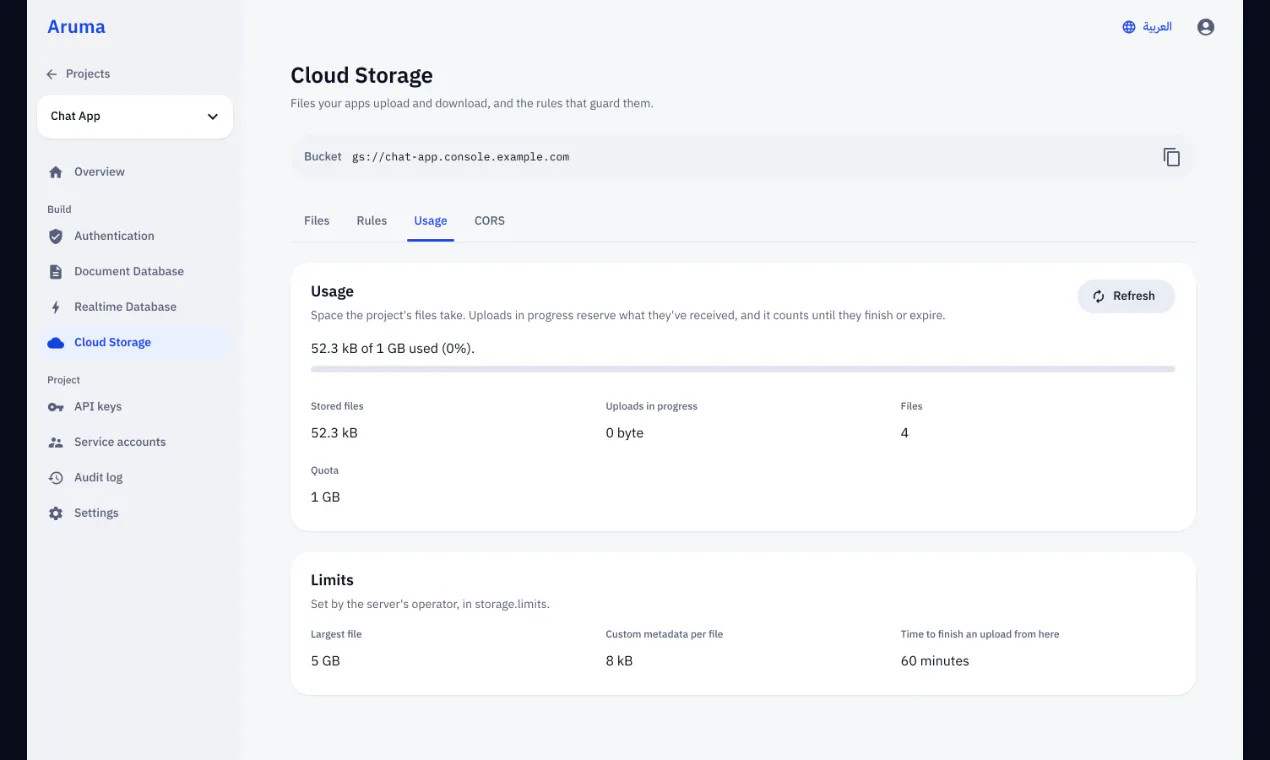Image resolution: width=1270 pixels, height=760 pixels.
Task: Click the Audit log history icon
Action: coord(56,478)
